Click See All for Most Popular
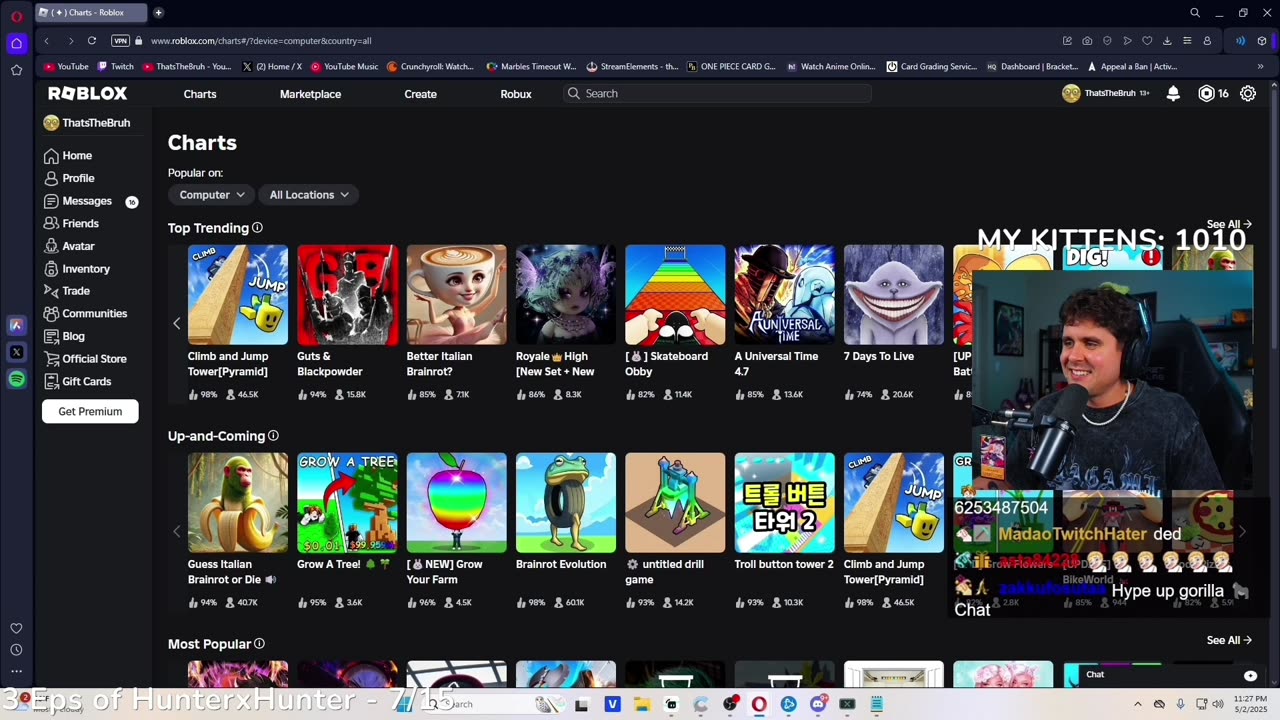 pos(1229,640)
